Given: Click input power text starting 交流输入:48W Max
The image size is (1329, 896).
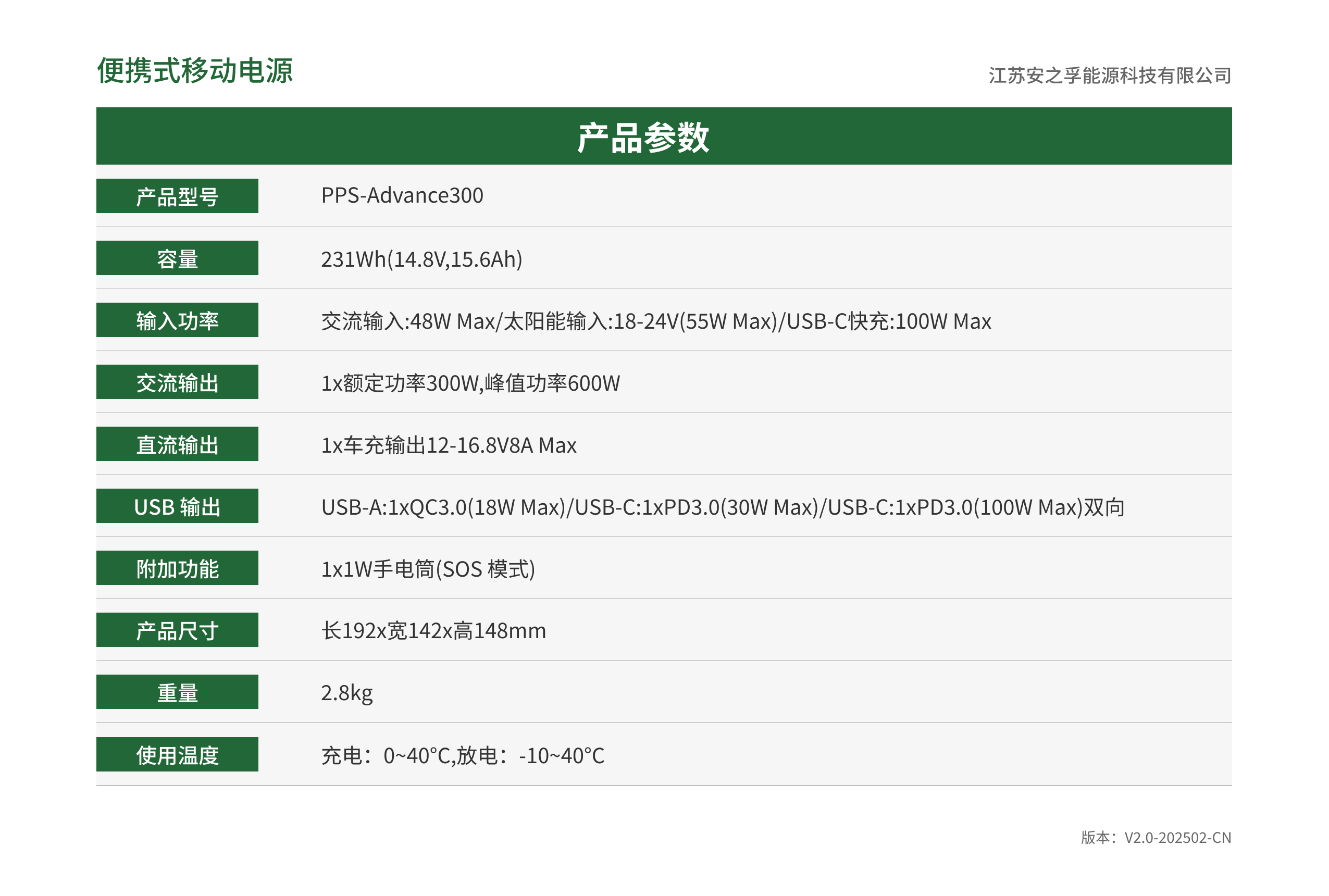Looking at the screenshot, I should [x=656, y=322].
